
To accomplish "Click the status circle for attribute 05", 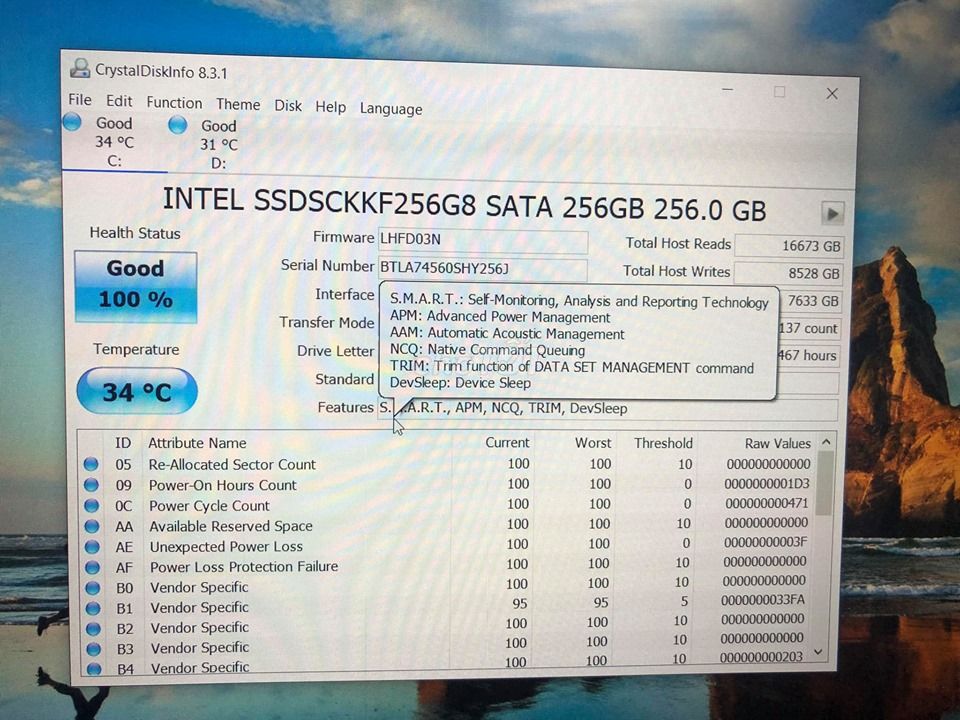I will (91, 464).
